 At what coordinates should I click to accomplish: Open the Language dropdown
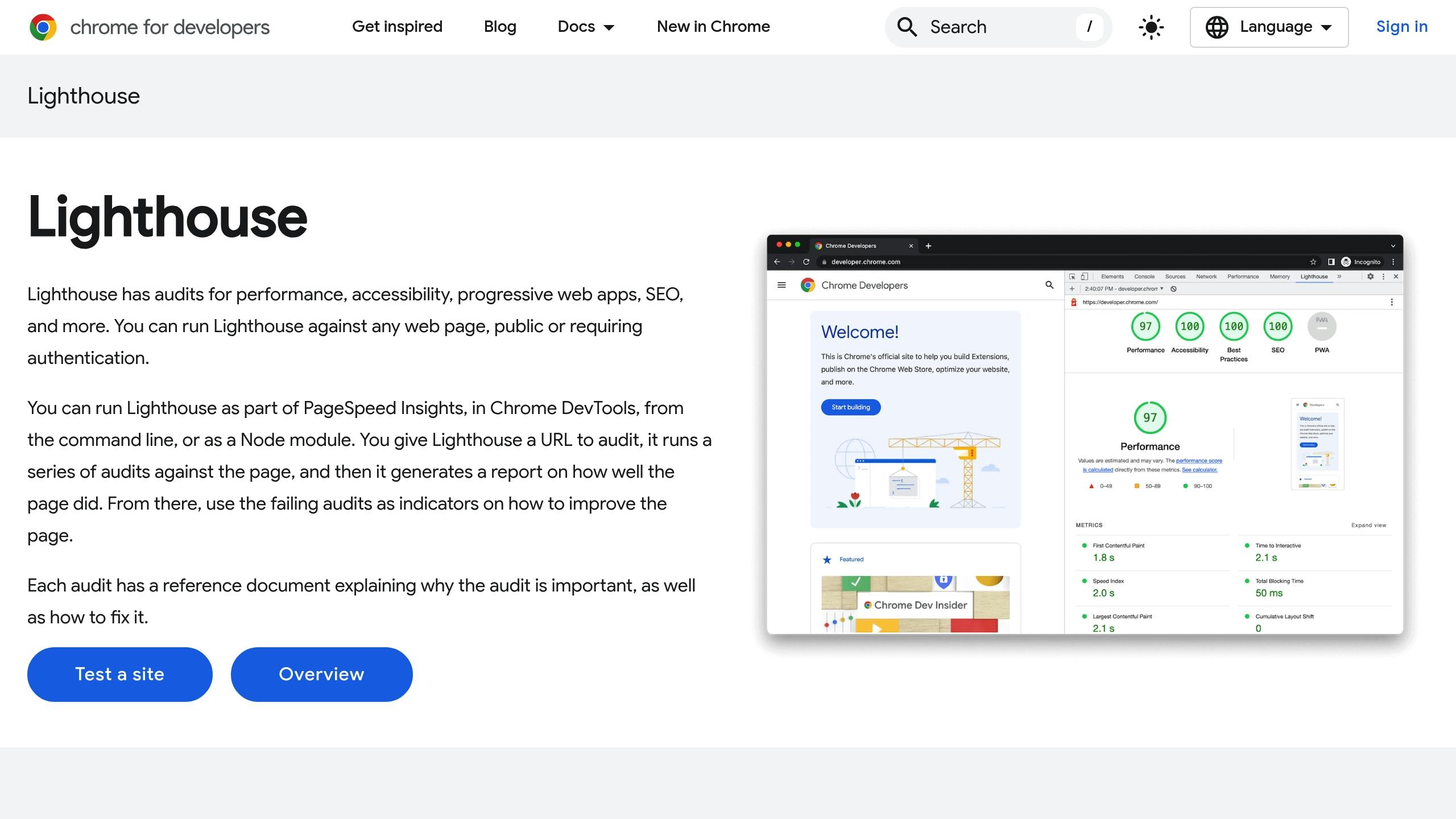(x=1269, y=27)
